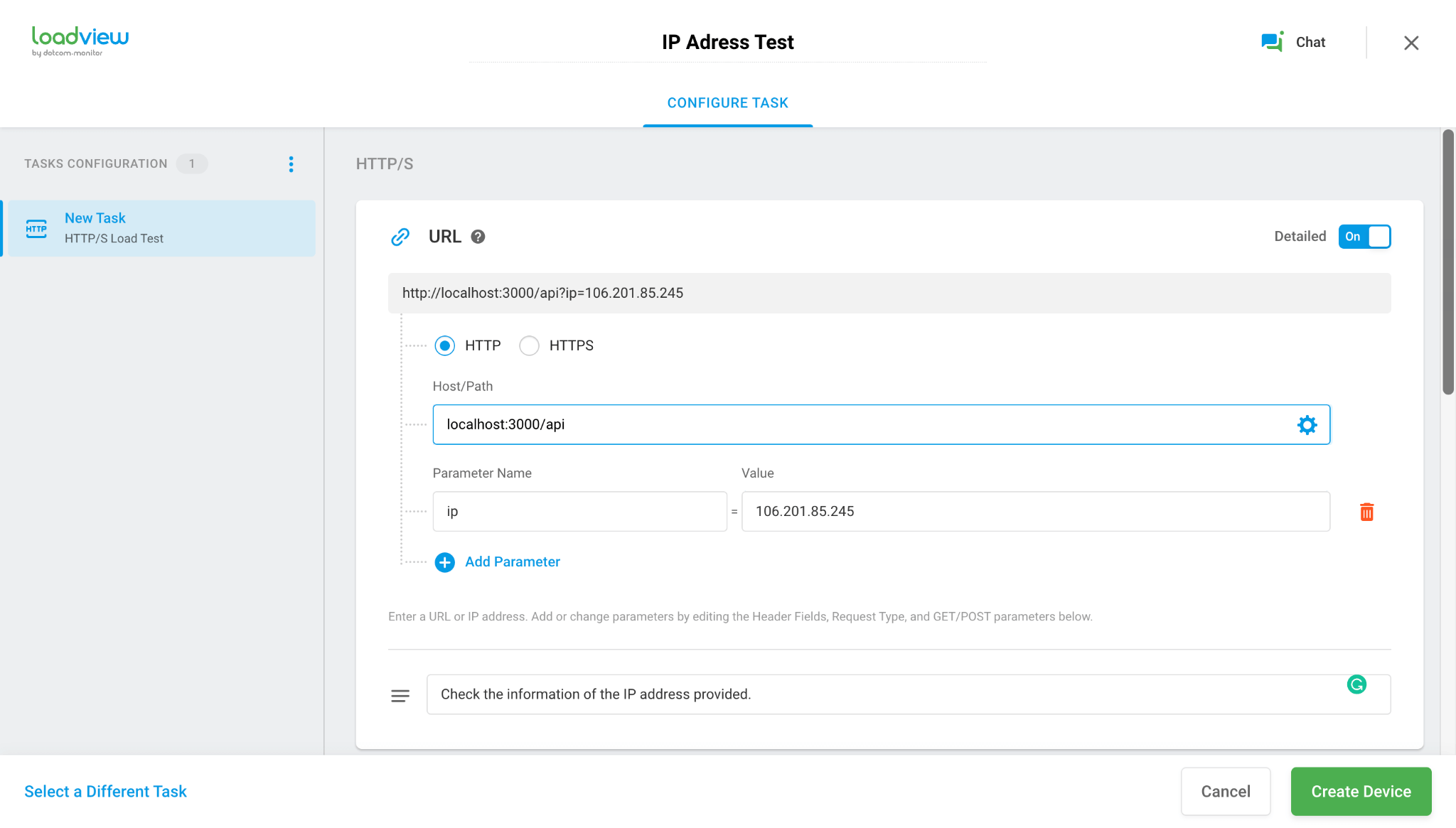1456x828 pixels.
Task: Click the gear settings icon in Host/Path
Action: 1307,425
